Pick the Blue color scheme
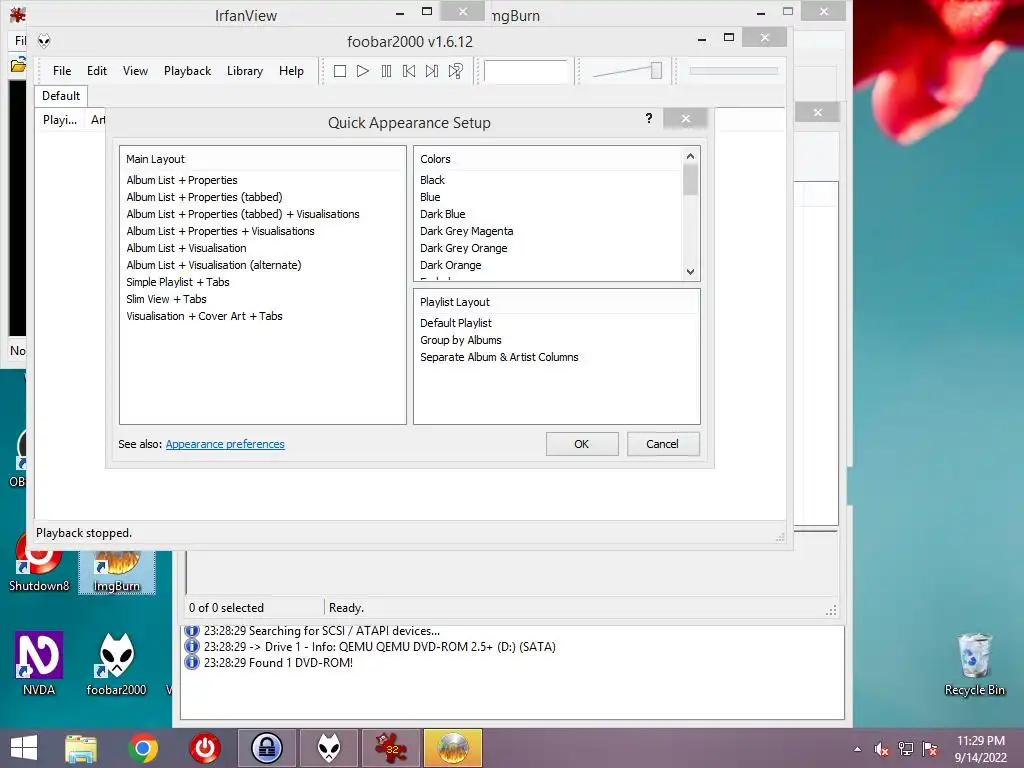The width and height of the screenshot is (1024, 768). click(430, 197)
